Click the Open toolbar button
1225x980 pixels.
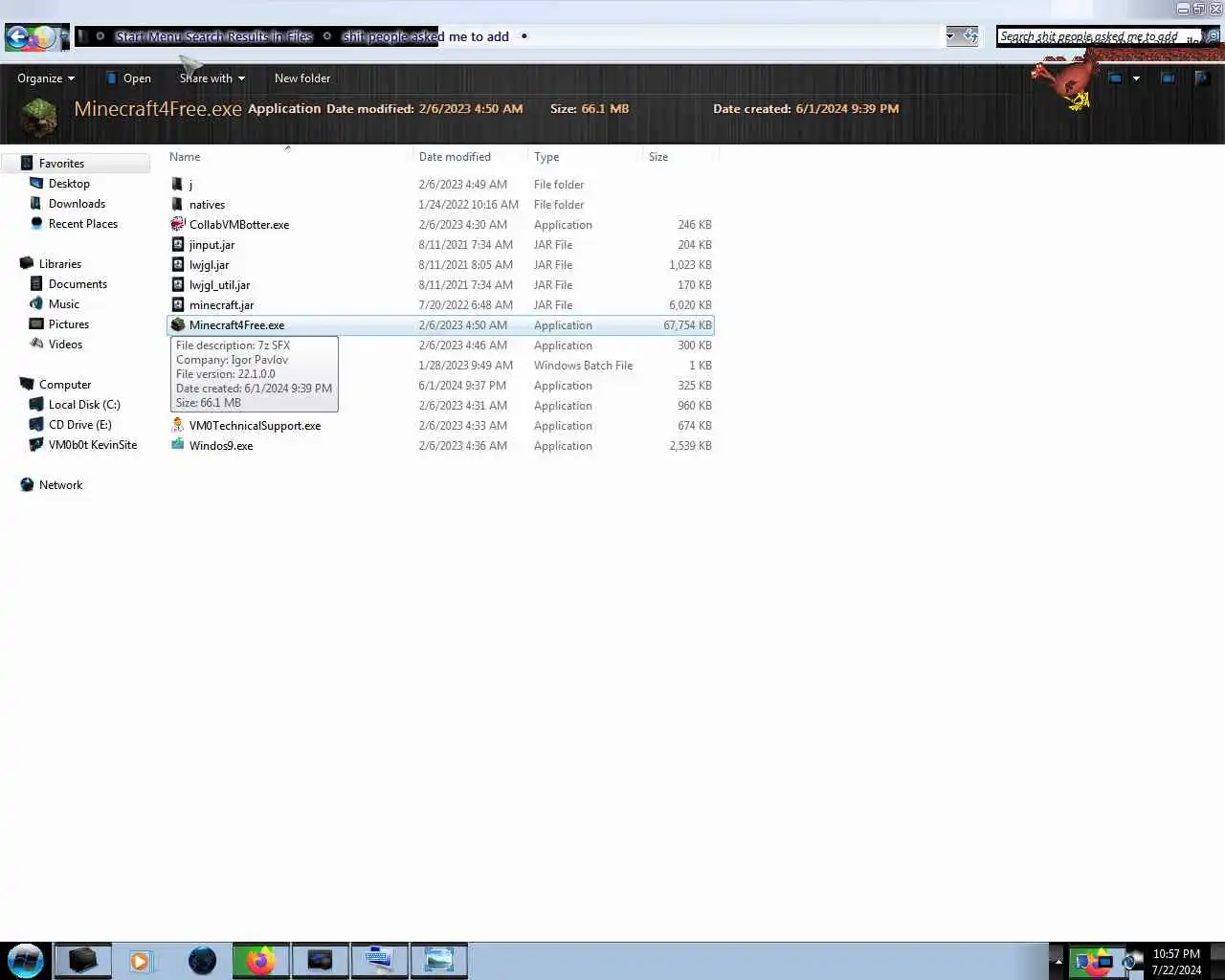[128, 78]
